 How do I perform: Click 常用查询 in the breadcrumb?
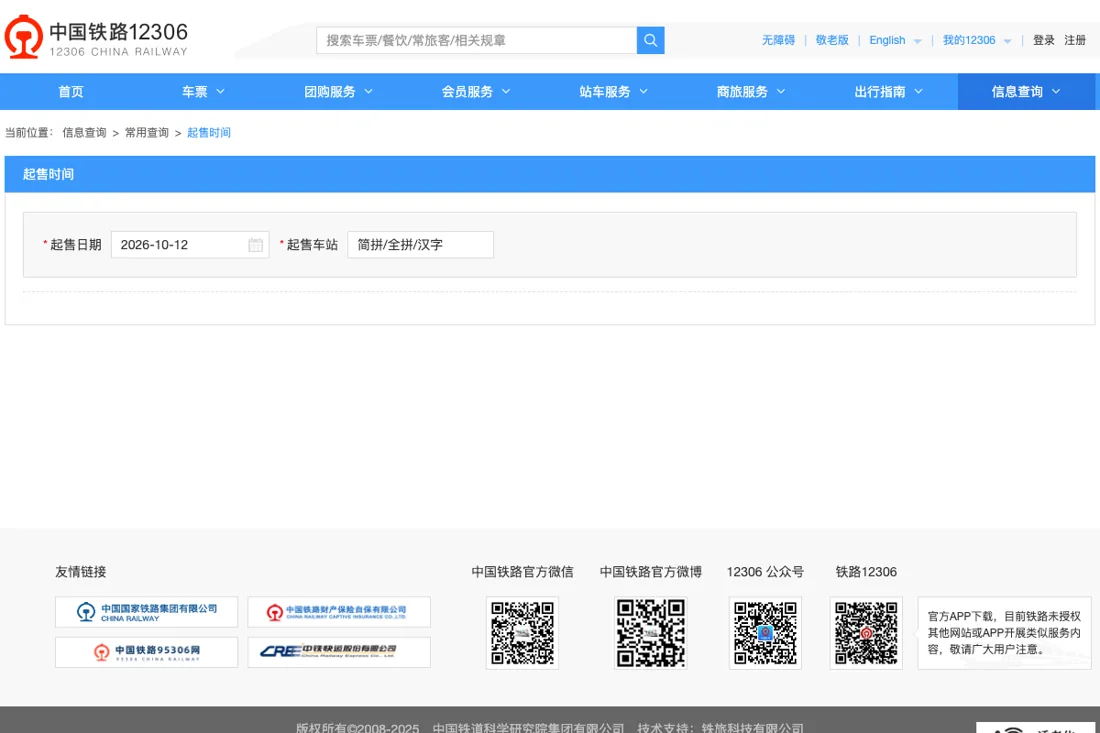click(147, 133)
